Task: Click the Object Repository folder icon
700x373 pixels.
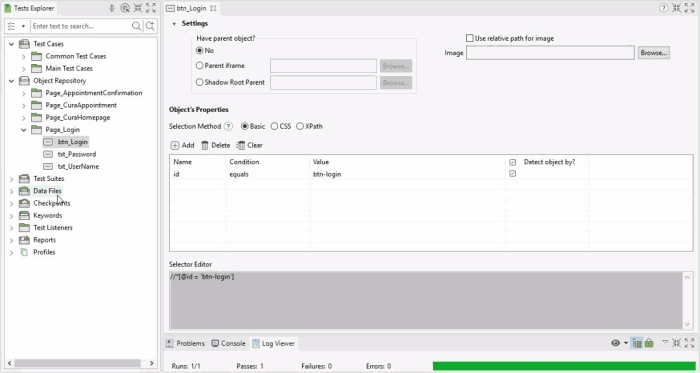Action: click(x=24, y=81)
